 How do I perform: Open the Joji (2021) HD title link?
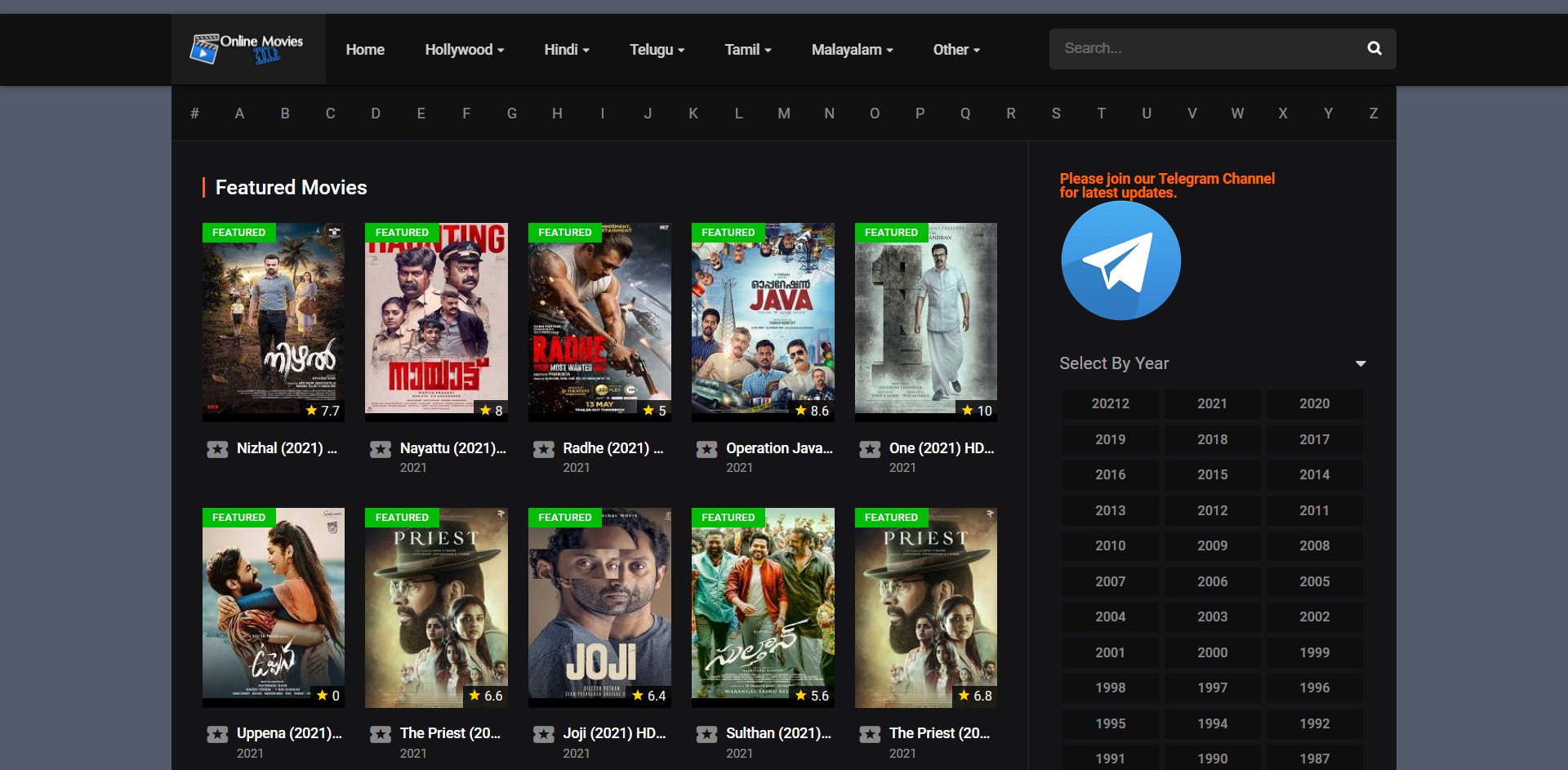(x=615, y=733)
